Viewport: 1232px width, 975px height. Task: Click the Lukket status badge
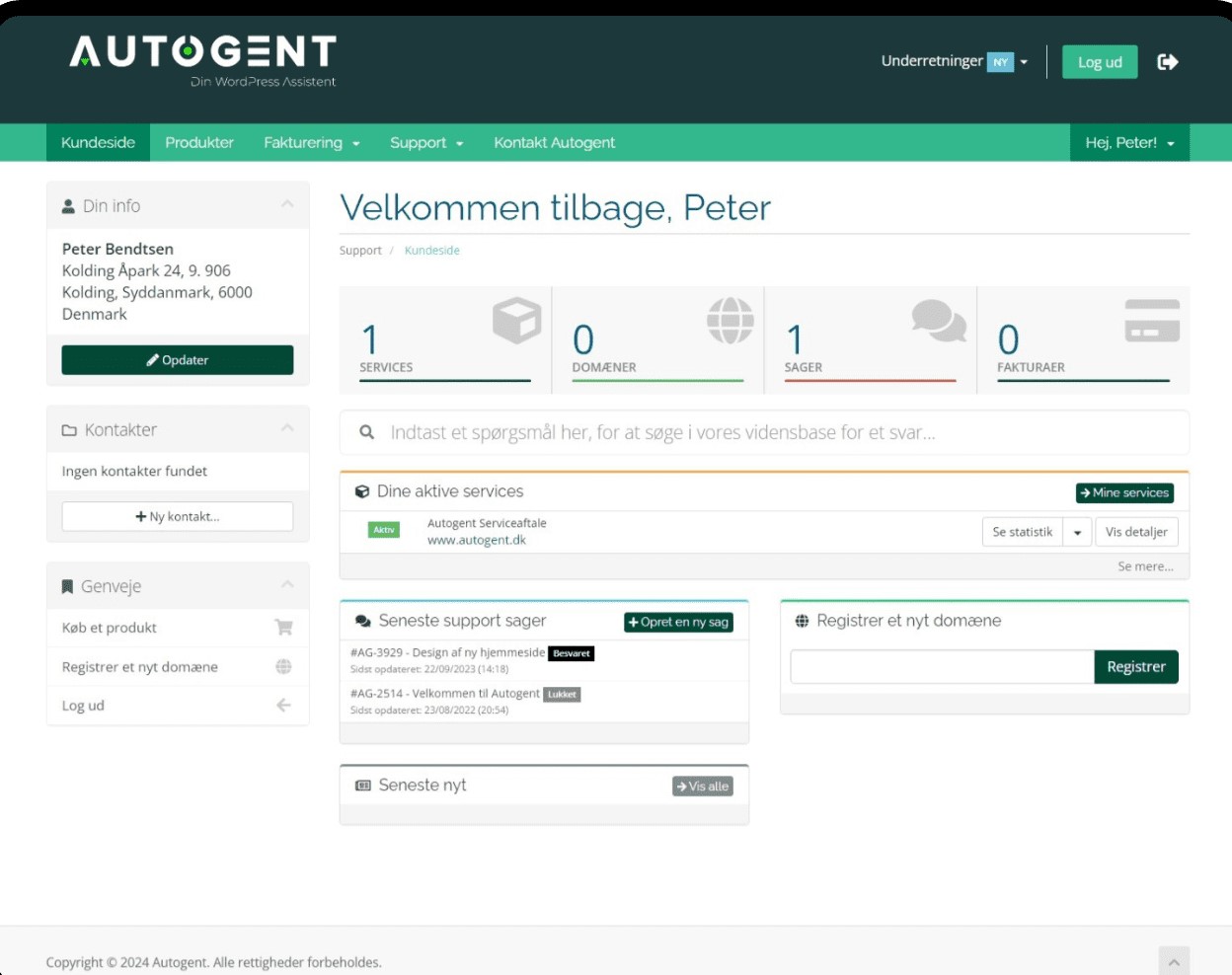(563, 695)
